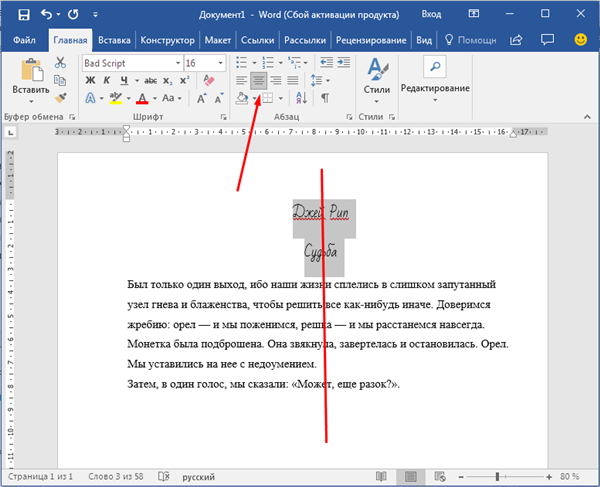Click the smiley feedback icon
The width and height of the screenshot is (600, 487).
pyautogui.click(x=580, y=39)
